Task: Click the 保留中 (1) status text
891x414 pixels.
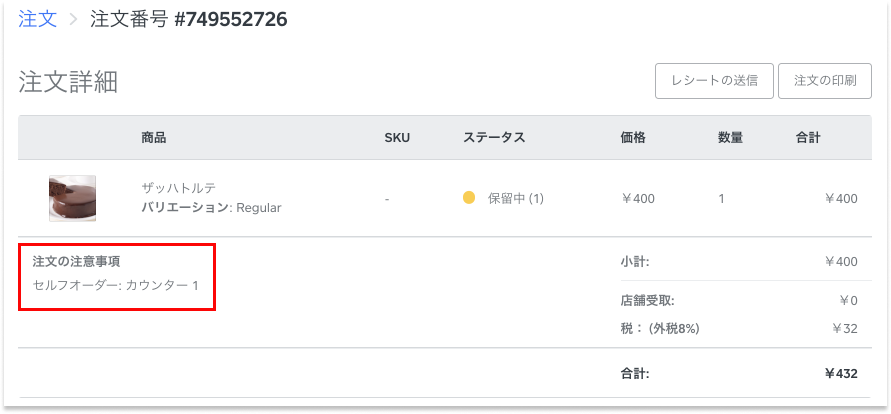Action: click(x=515, y=198)
